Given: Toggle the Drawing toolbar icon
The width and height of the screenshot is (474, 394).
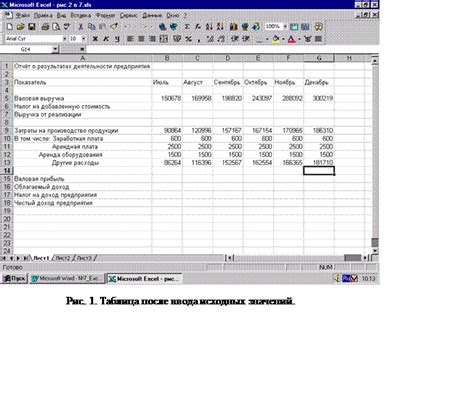Looking at the screenshot, I should 256,27.
